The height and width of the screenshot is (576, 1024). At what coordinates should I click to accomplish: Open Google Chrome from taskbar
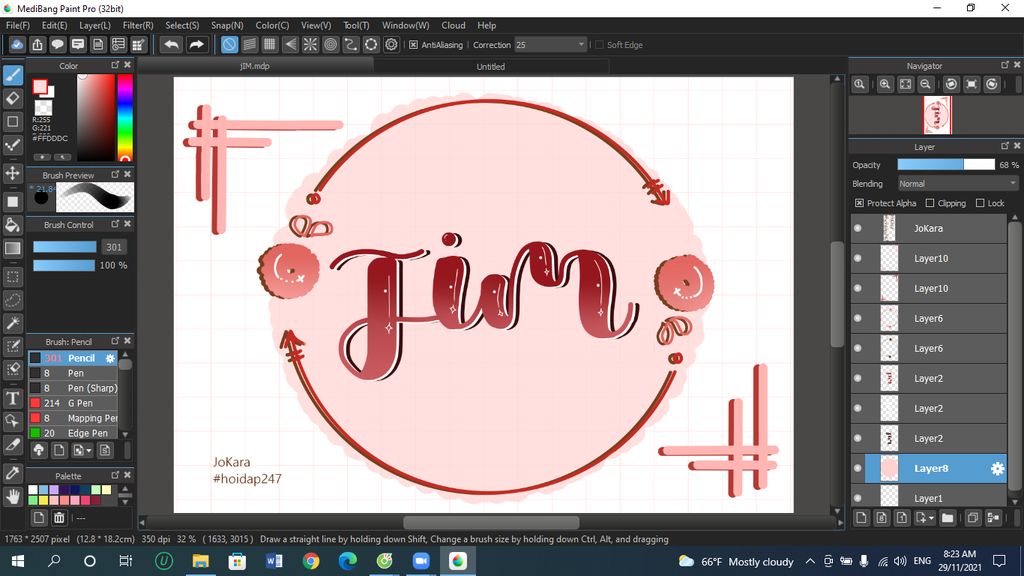(x=311, y=561)
